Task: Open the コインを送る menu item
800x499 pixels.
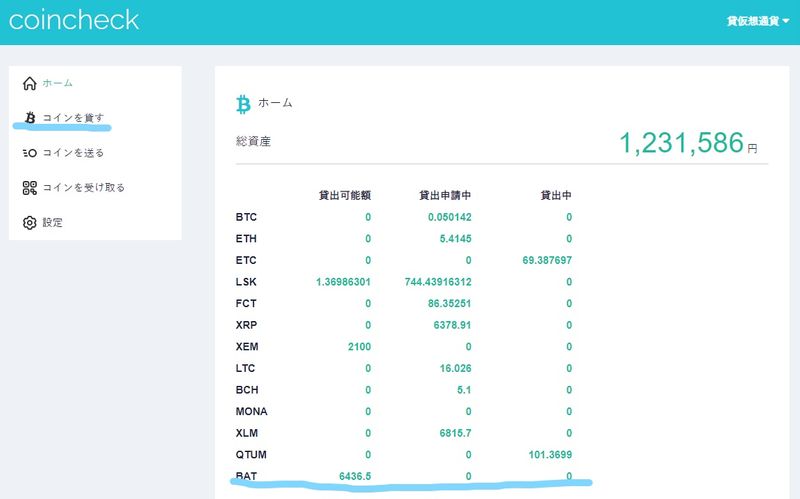Action: 73,153
